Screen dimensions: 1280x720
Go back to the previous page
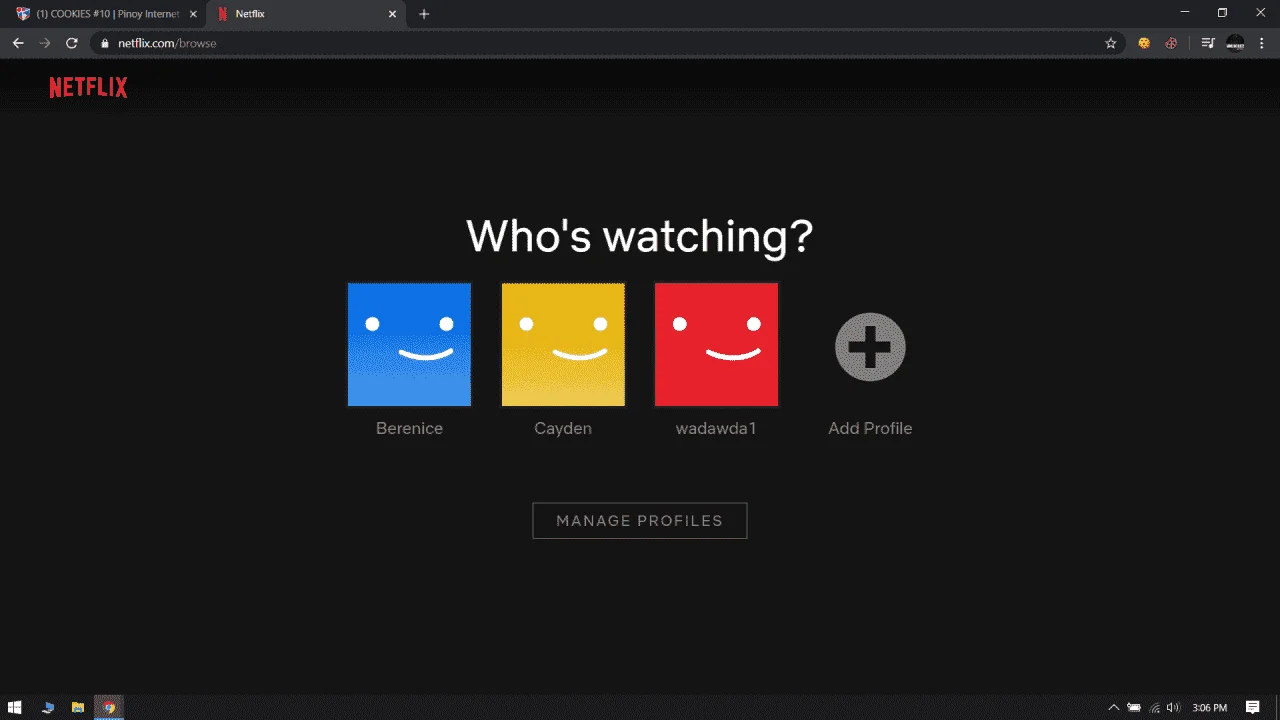[18, 43]
